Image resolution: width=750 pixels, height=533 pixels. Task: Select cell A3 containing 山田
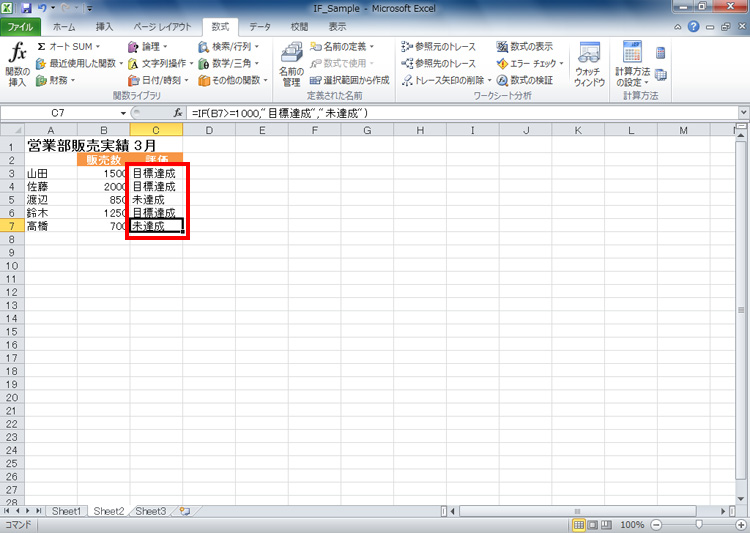51,173
